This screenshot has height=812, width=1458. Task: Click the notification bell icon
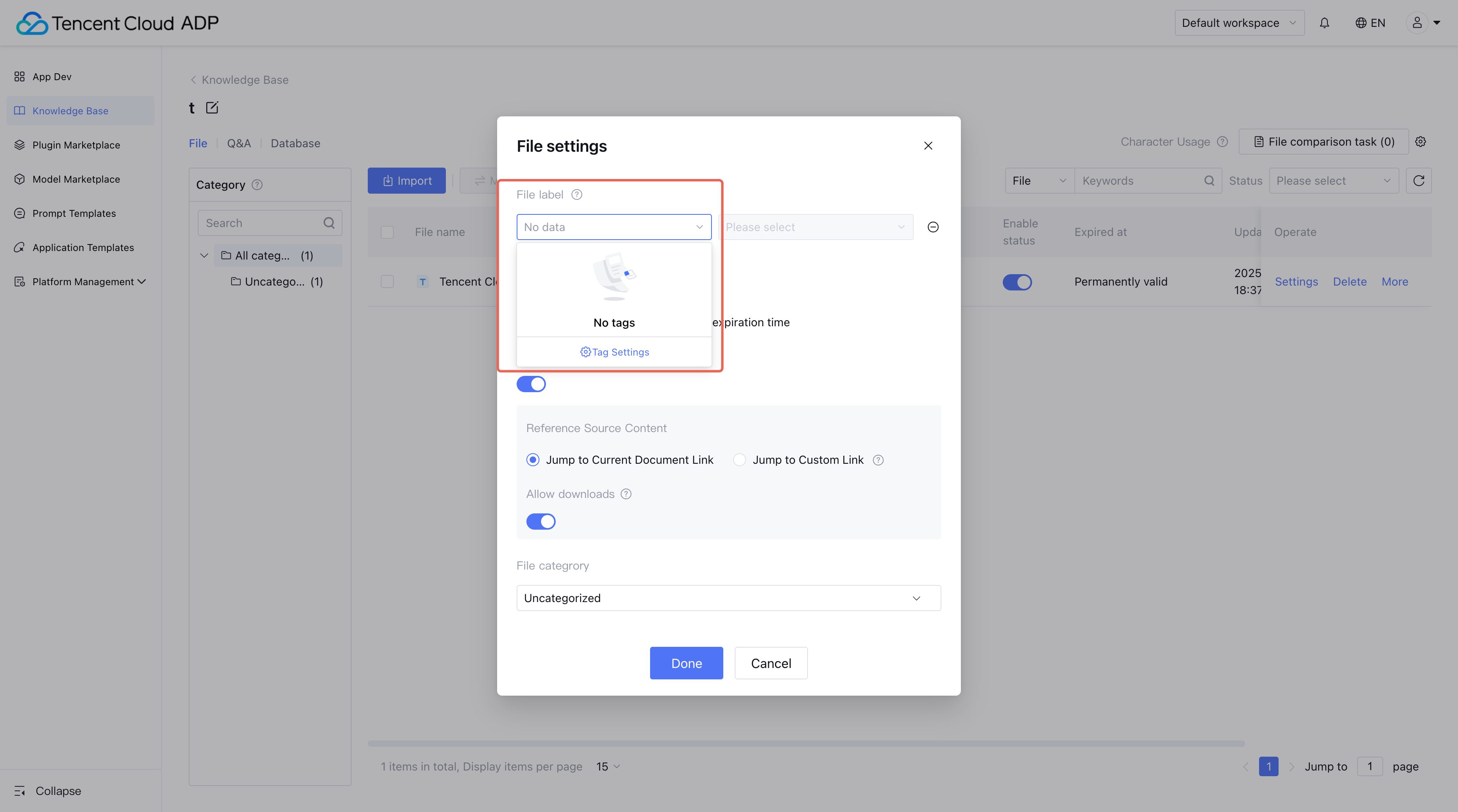tap(1324, 23)
